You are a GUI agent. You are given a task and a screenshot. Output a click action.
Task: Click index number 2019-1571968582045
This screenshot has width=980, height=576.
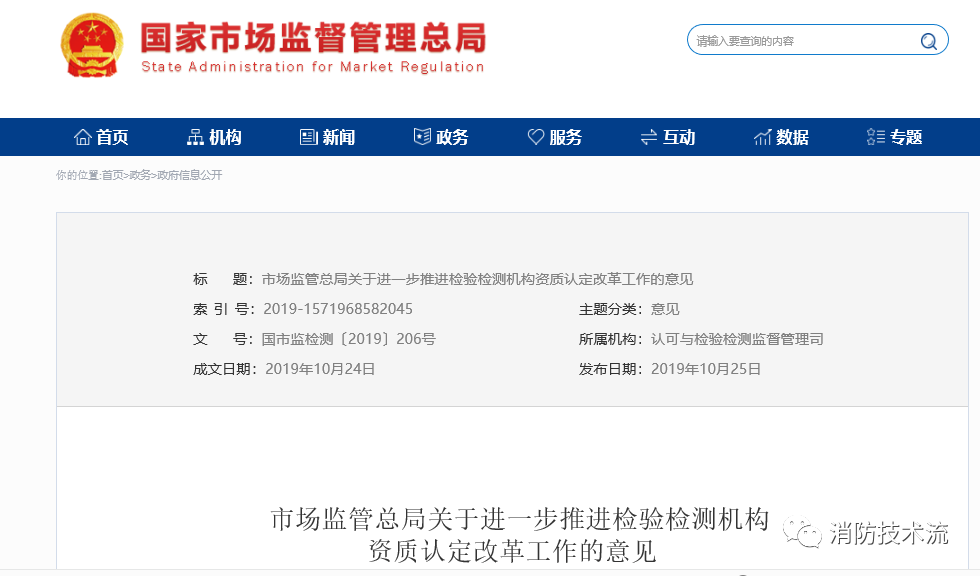point(337,309)
